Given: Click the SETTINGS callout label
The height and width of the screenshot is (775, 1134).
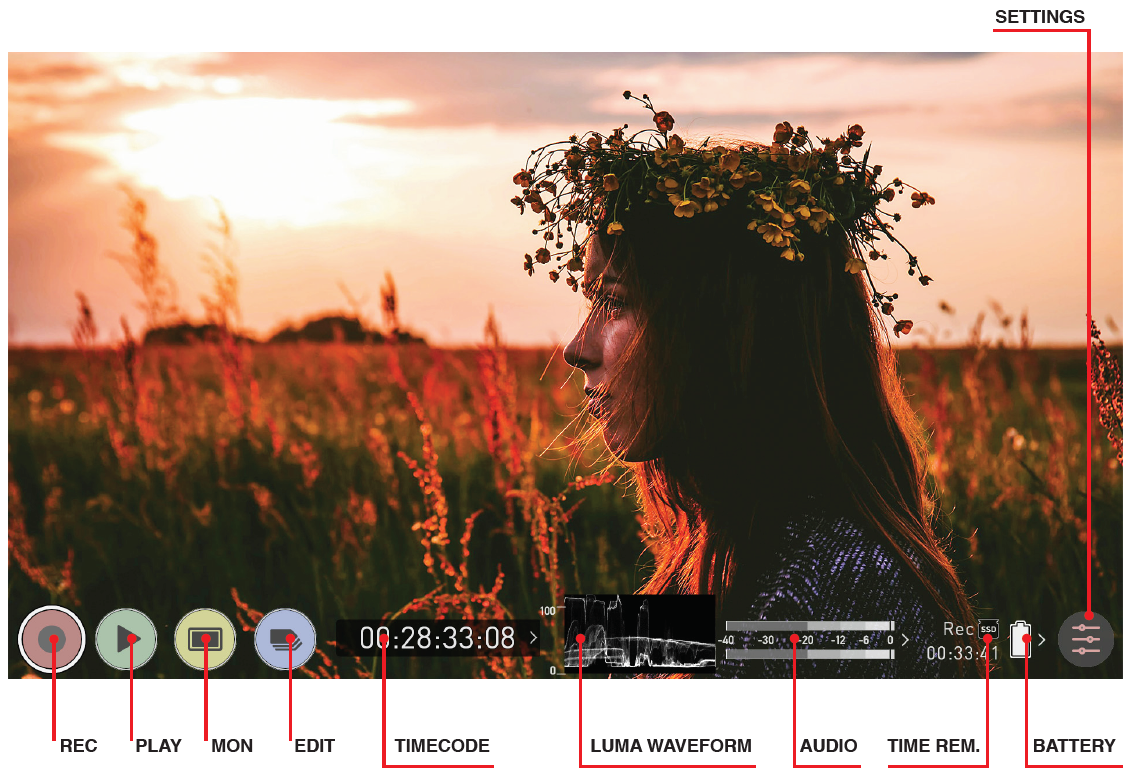Looking at the screenshot, I should pos(1039,17).
